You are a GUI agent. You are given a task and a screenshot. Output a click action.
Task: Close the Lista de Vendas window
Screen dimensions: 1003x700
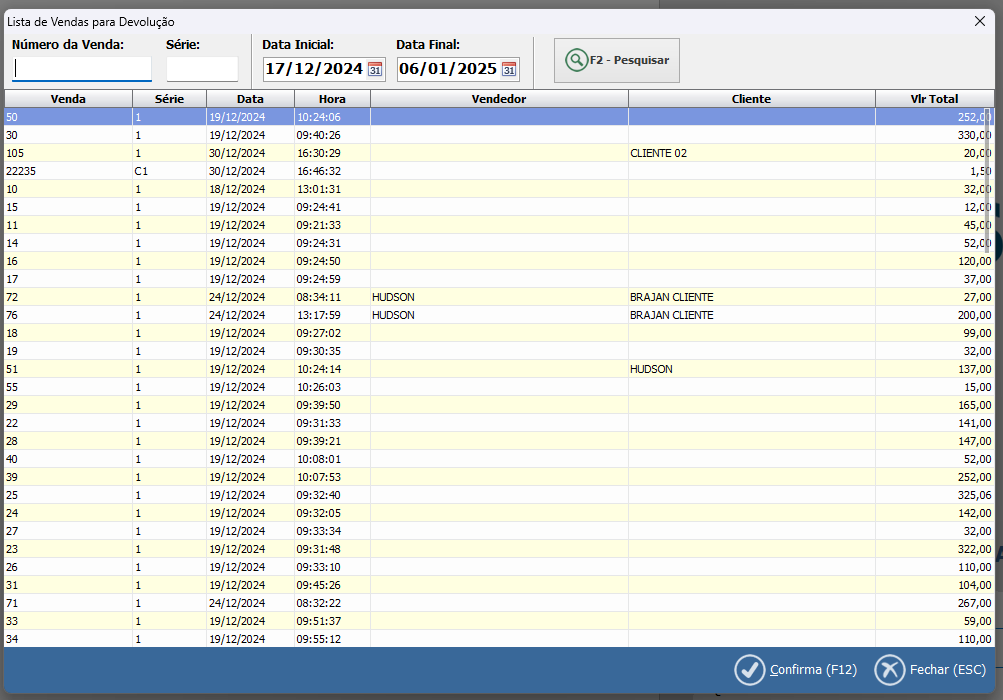tap(981, 20)
